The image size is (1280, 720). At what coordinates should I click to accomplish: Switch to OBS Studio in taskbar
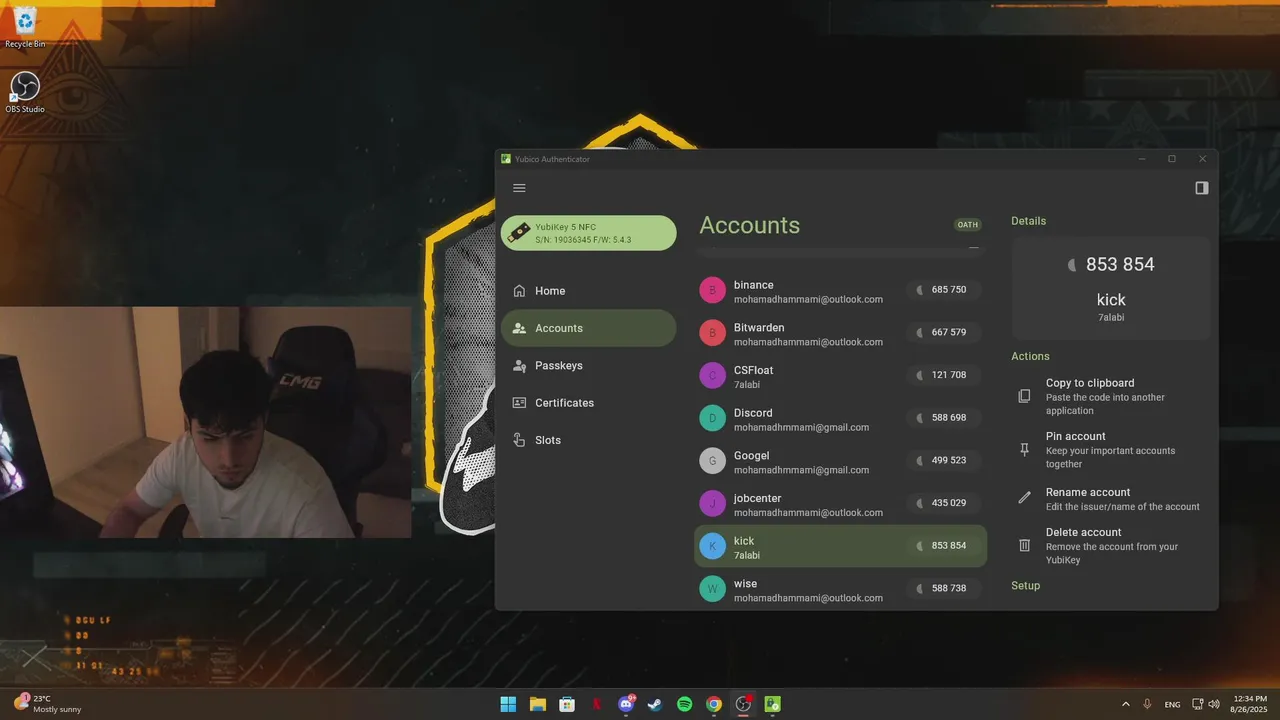(743, 704)
